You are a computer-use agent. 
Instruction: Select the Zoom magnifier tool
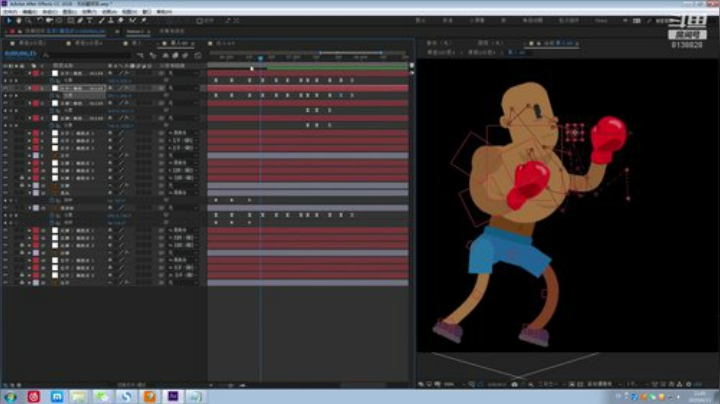point(28,21)
